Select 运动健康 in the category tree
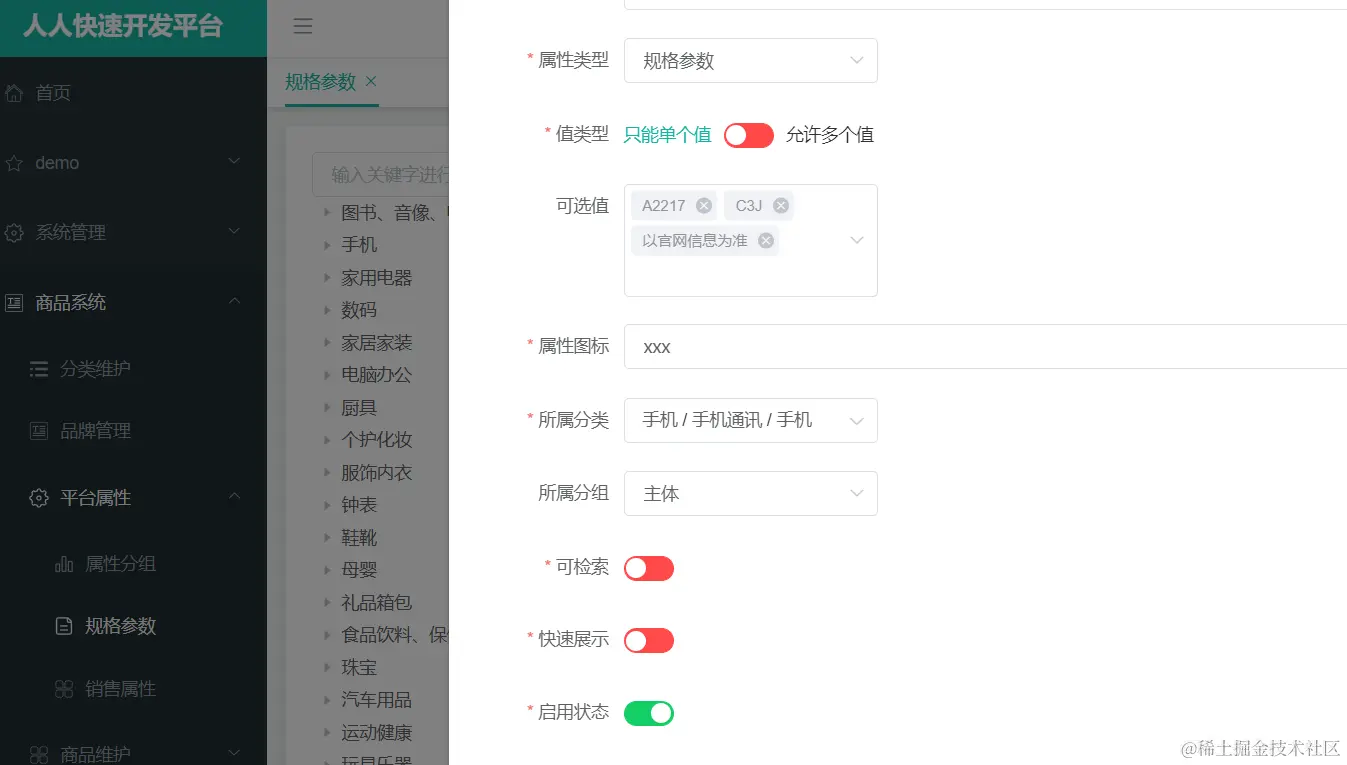 pyautogui.click(x=377, y=733)
